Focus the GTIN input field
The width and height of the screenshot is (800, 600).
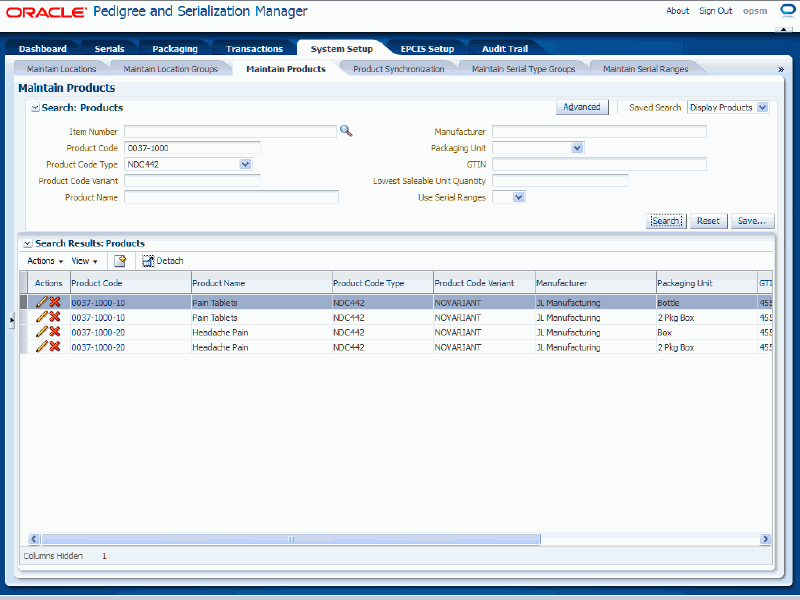(599, 164)
